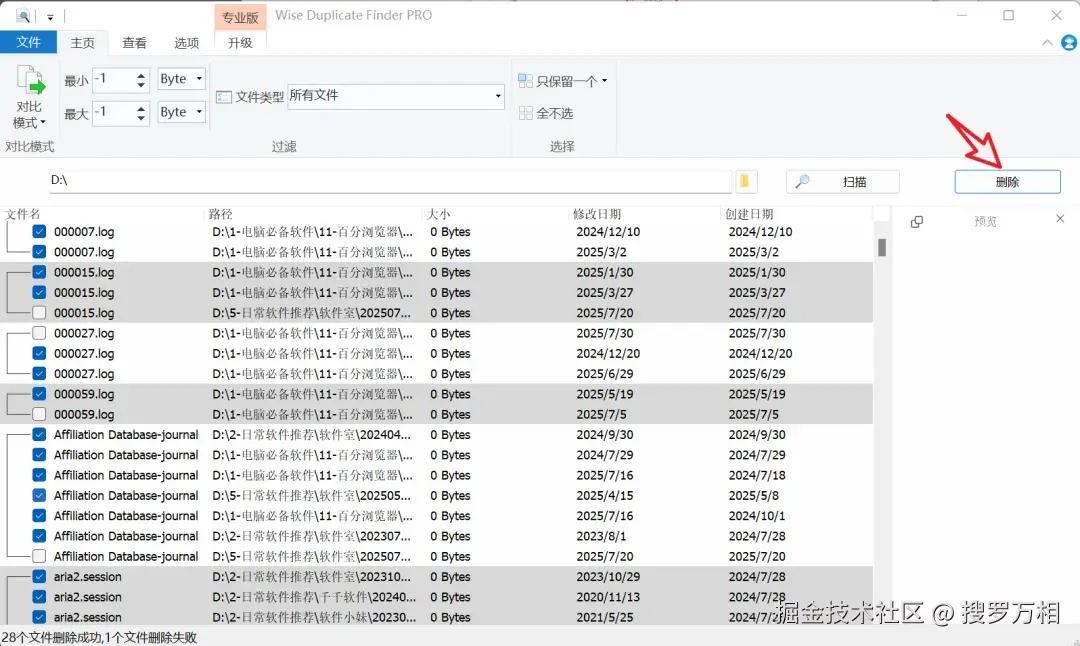Close the preview (预览) panel
1080x646 pixels.
coord(1060,219)
